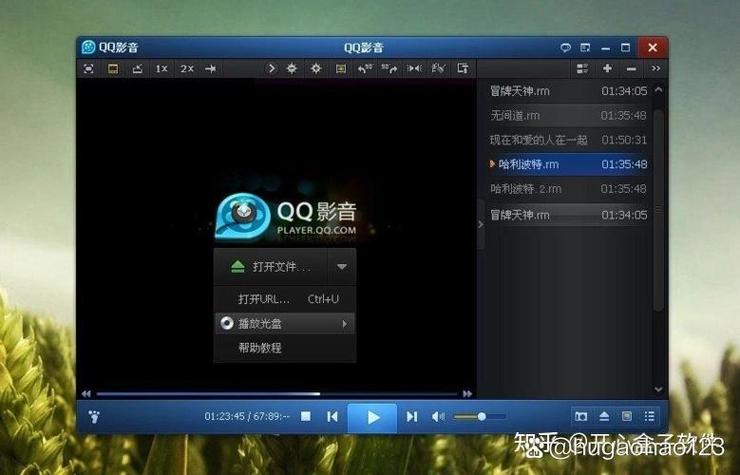Screen dimensions: 740x475
Task: Click the increase brightness sun icon
Action: pos(292,69)
